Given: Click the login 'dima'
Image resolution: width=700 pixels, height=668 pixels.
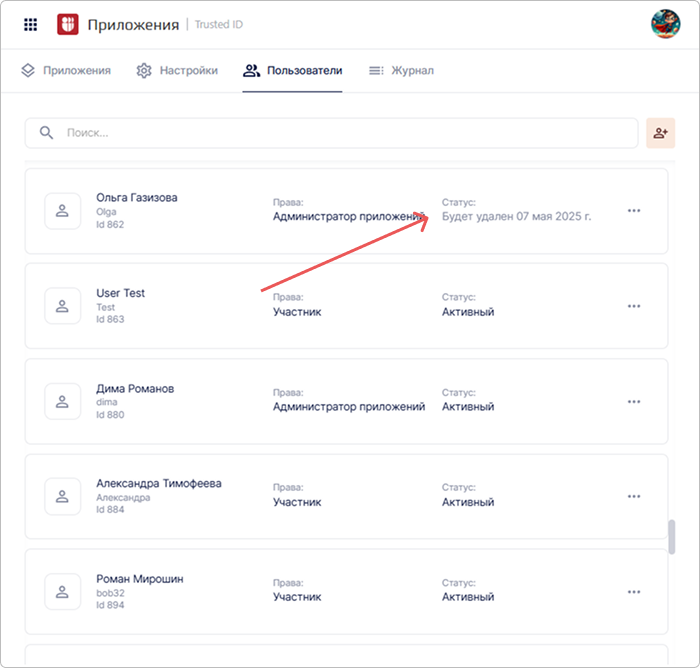Looking at the screenshot, I should pyautogui.click(x=107, y=402).
